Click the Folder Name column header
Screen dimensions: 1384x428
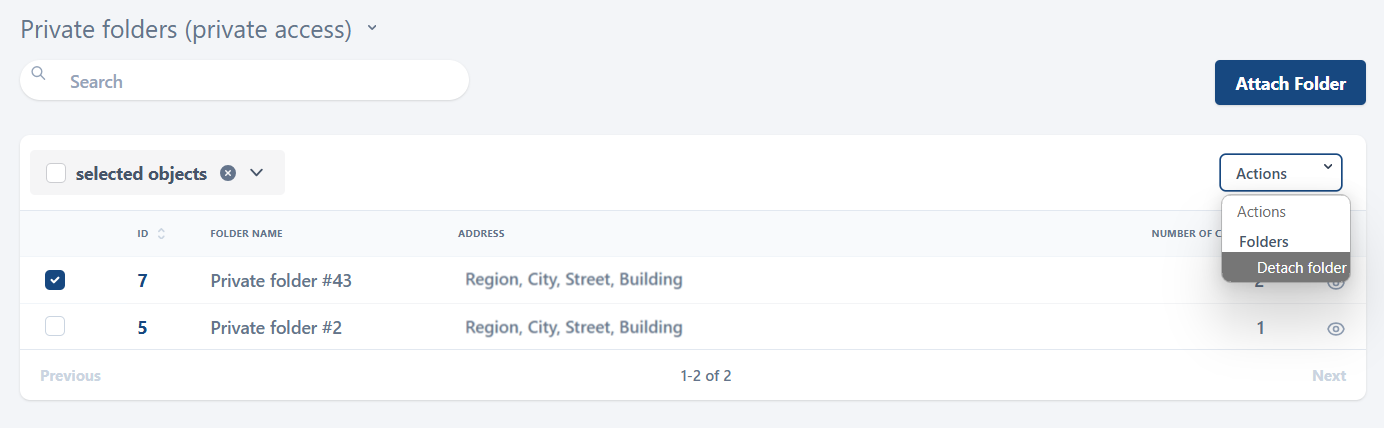[246, 234]
